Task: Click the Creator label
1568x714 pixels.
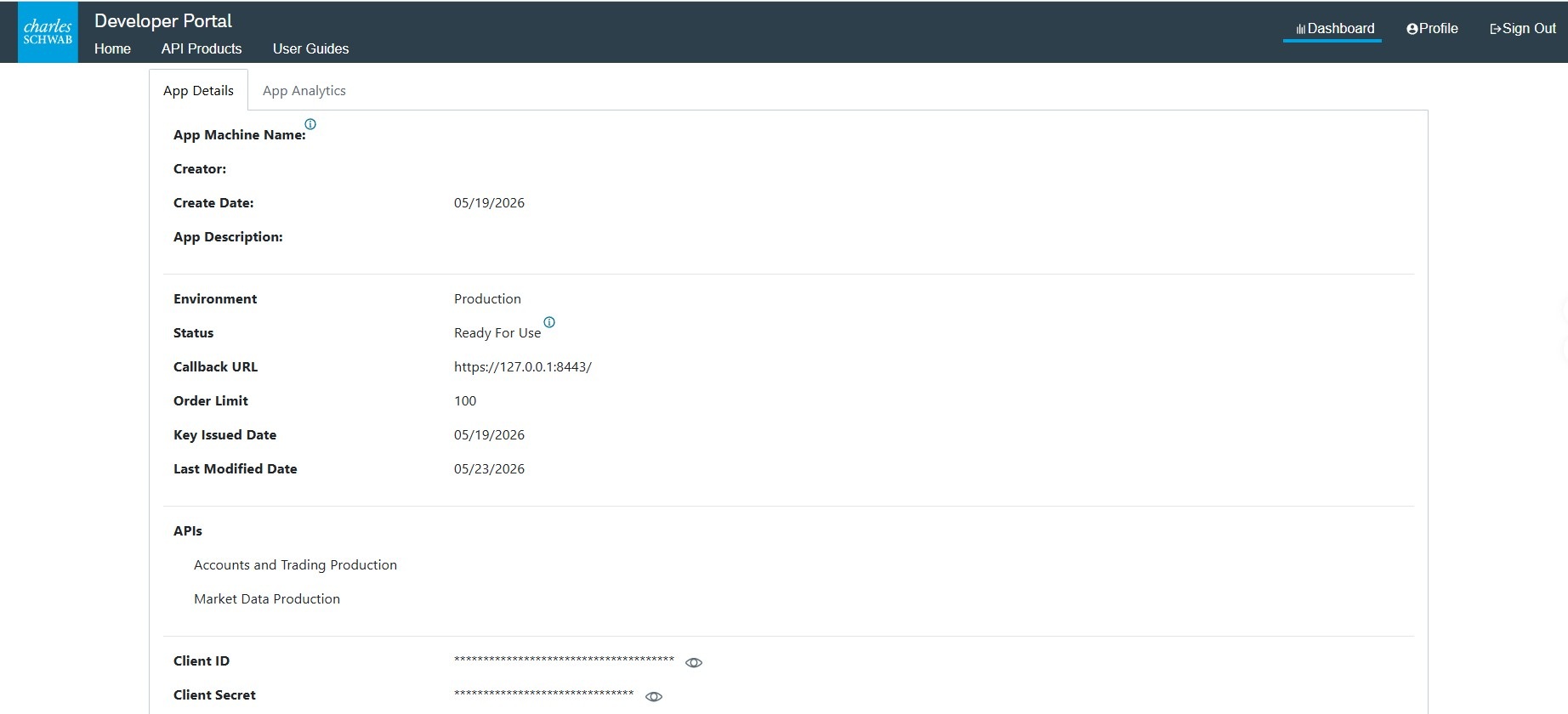Action: (200, 169)
